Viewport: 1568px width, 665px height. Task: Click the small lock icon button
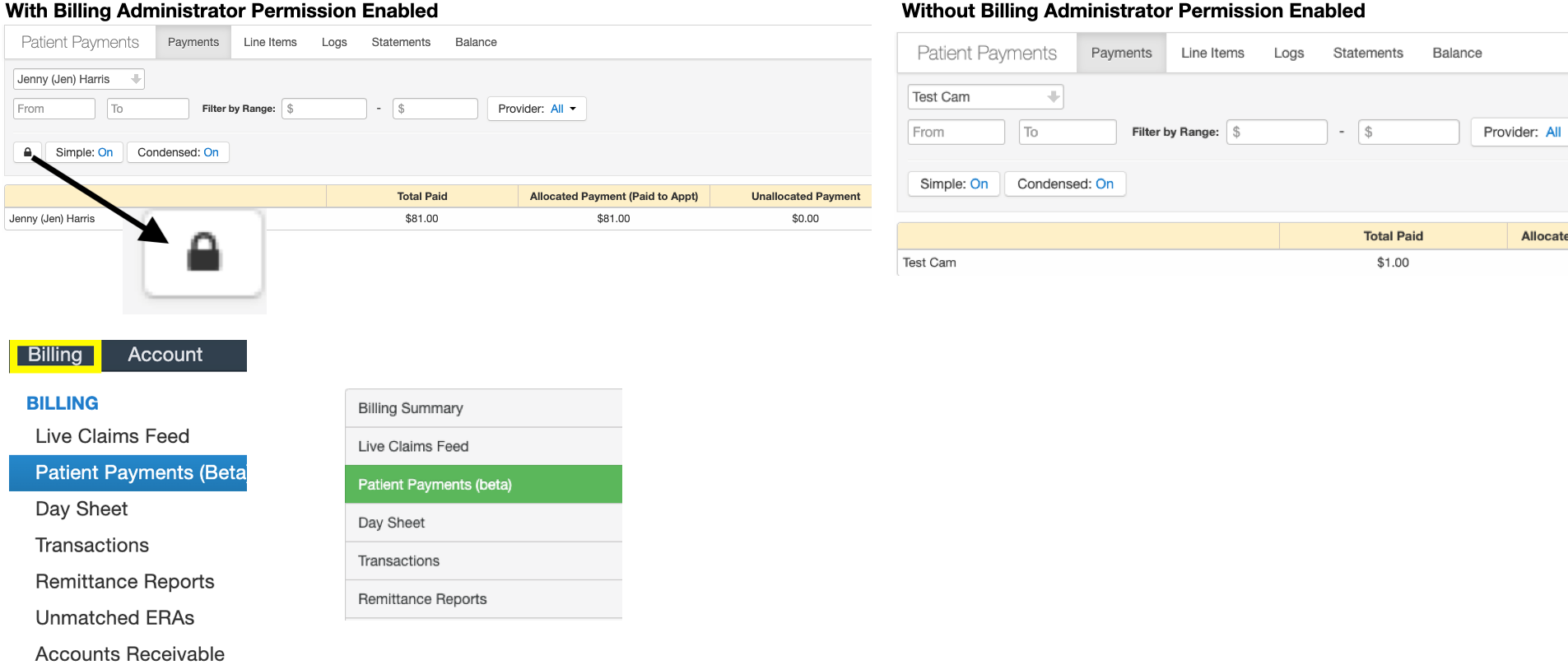click(x=27, y=152)
